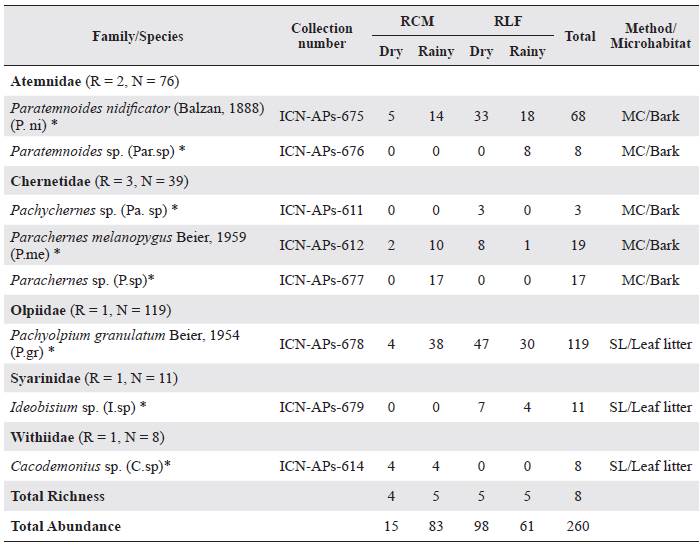Image resolution: width=700 pixels, height=545 pixels.
Task: Select the Atemnidae family row heading
Action: tap(94, 81)
